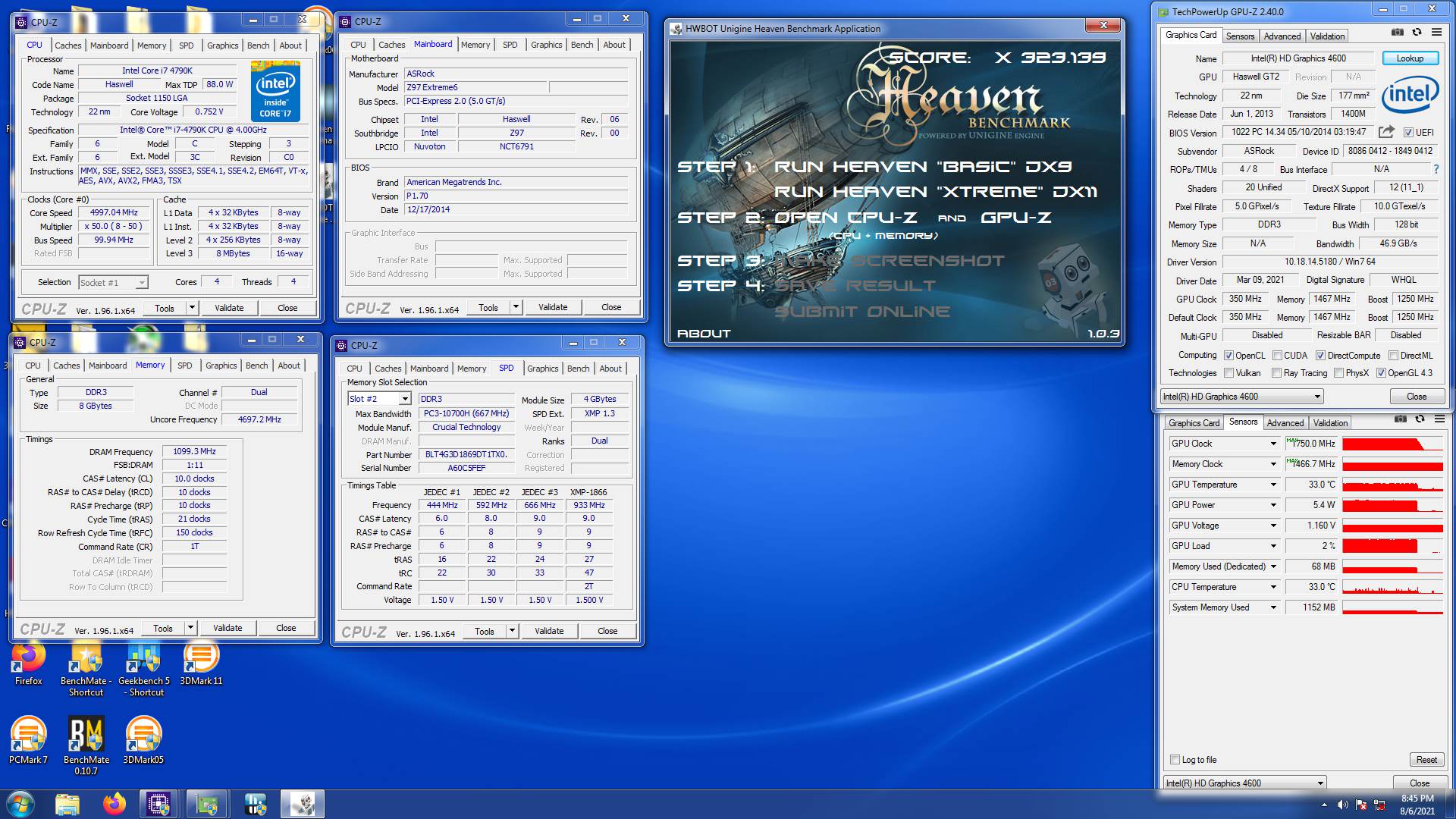The width and height of the screenshot is (1456, 819).
Task: Open Bench tab in CPU-Z Mainboard window
Action: 582,45
